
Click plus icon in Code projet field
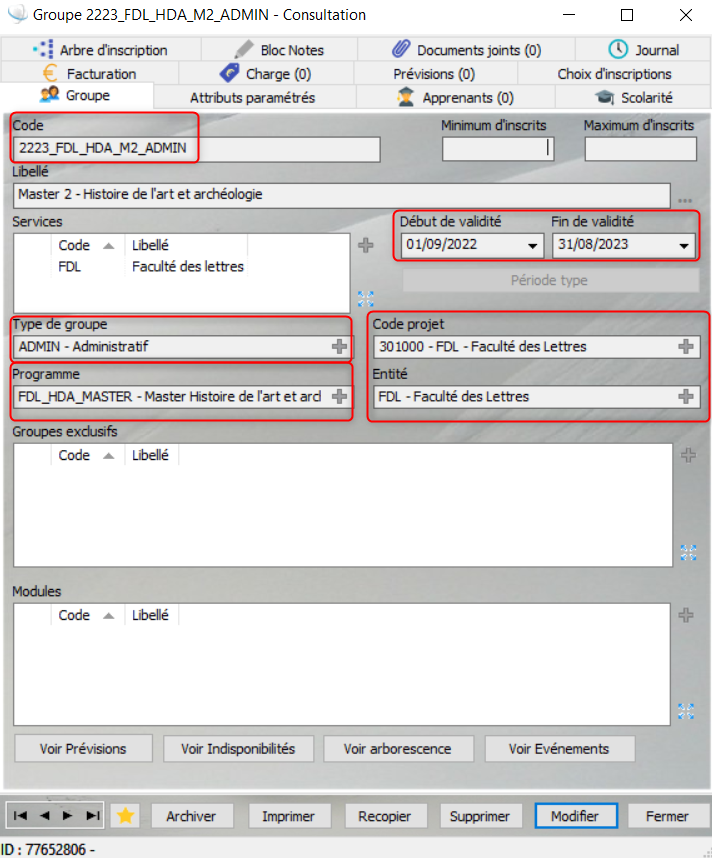click(x=686, y=347)
